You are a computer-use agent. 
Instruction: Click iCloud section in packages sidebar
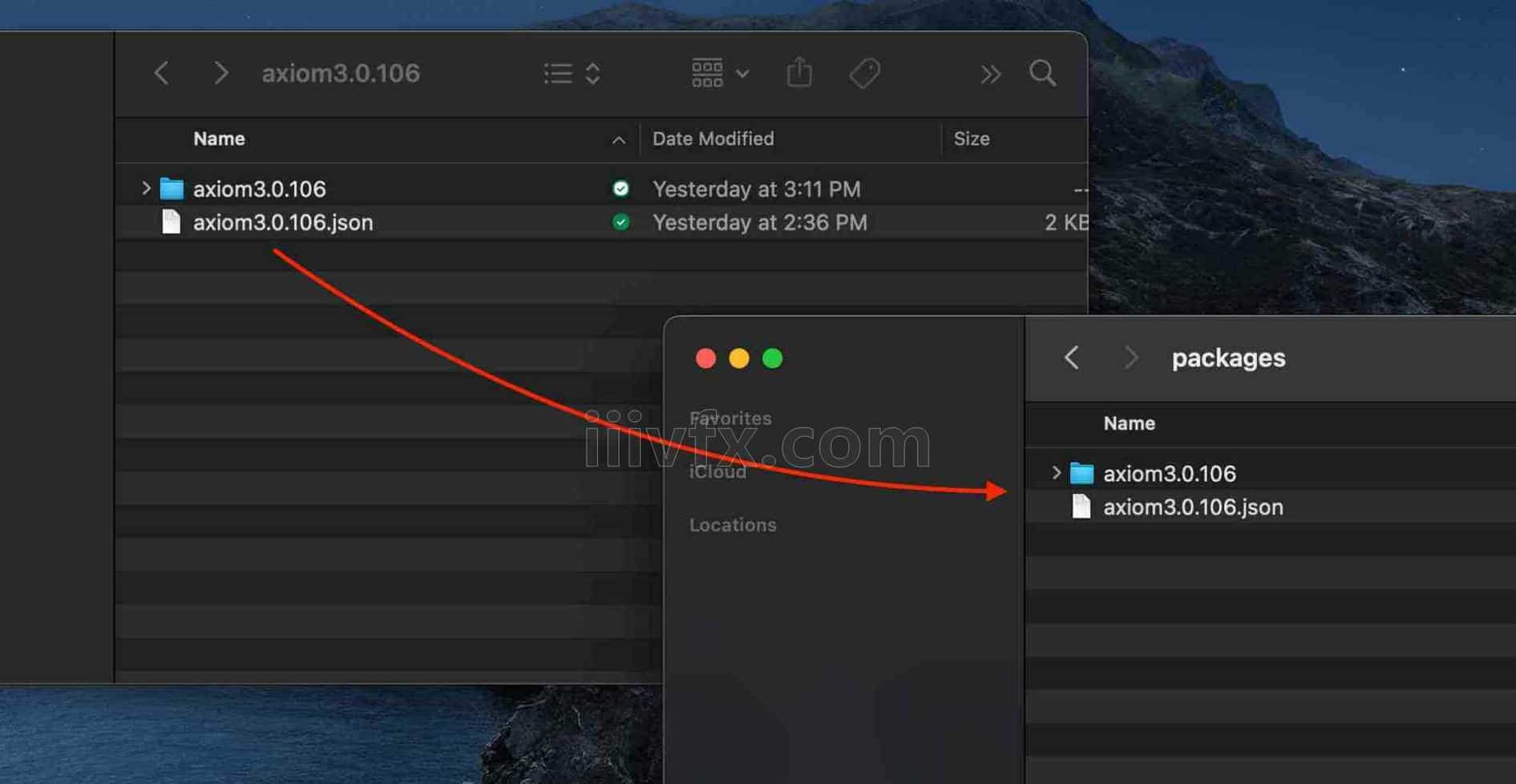point(718,472)
